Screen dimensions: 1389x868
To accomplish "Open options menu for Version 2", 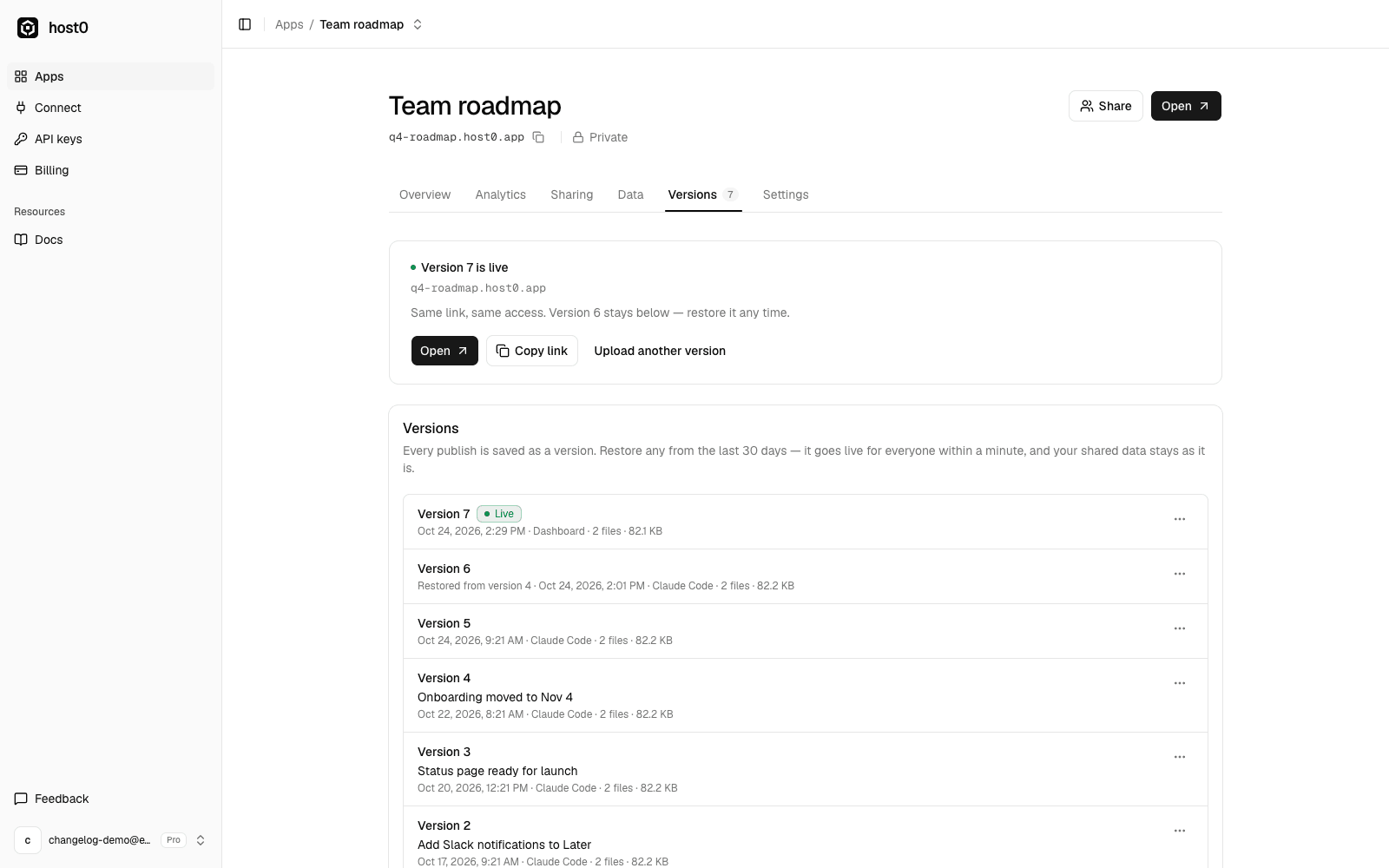I will point(1180,831).
